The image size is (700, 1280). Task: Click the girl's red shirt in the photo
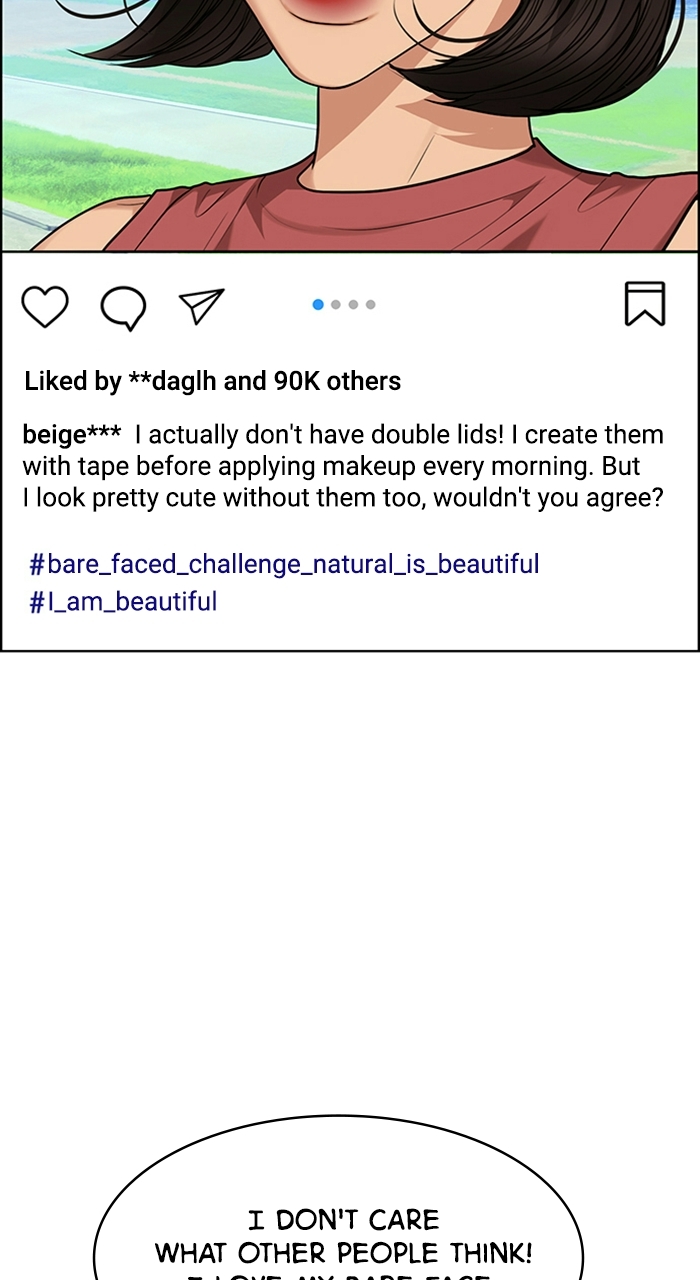click(400, 215)
